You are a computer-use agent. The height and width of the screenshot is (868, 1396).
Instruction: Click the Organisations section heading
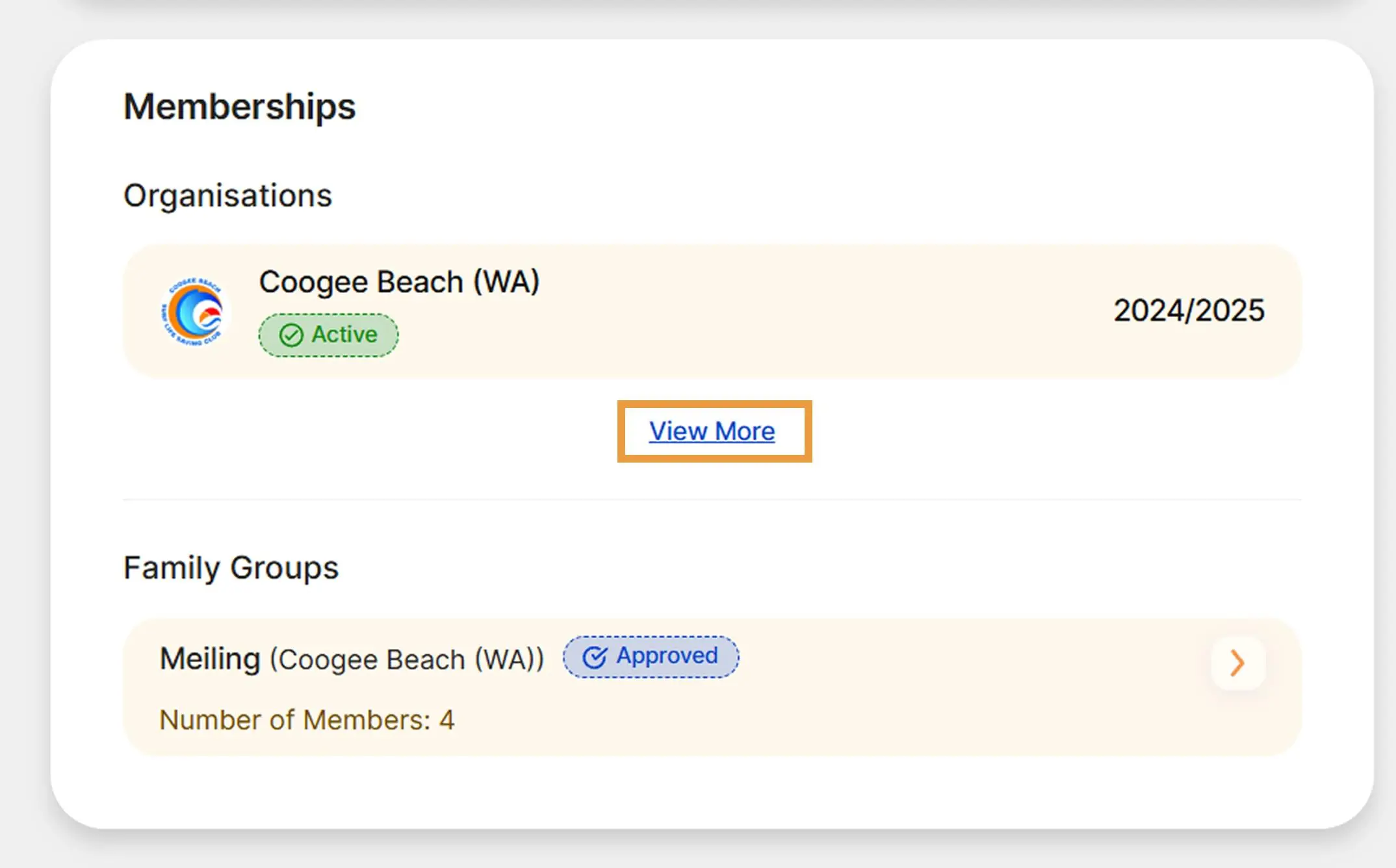(227, 196)
